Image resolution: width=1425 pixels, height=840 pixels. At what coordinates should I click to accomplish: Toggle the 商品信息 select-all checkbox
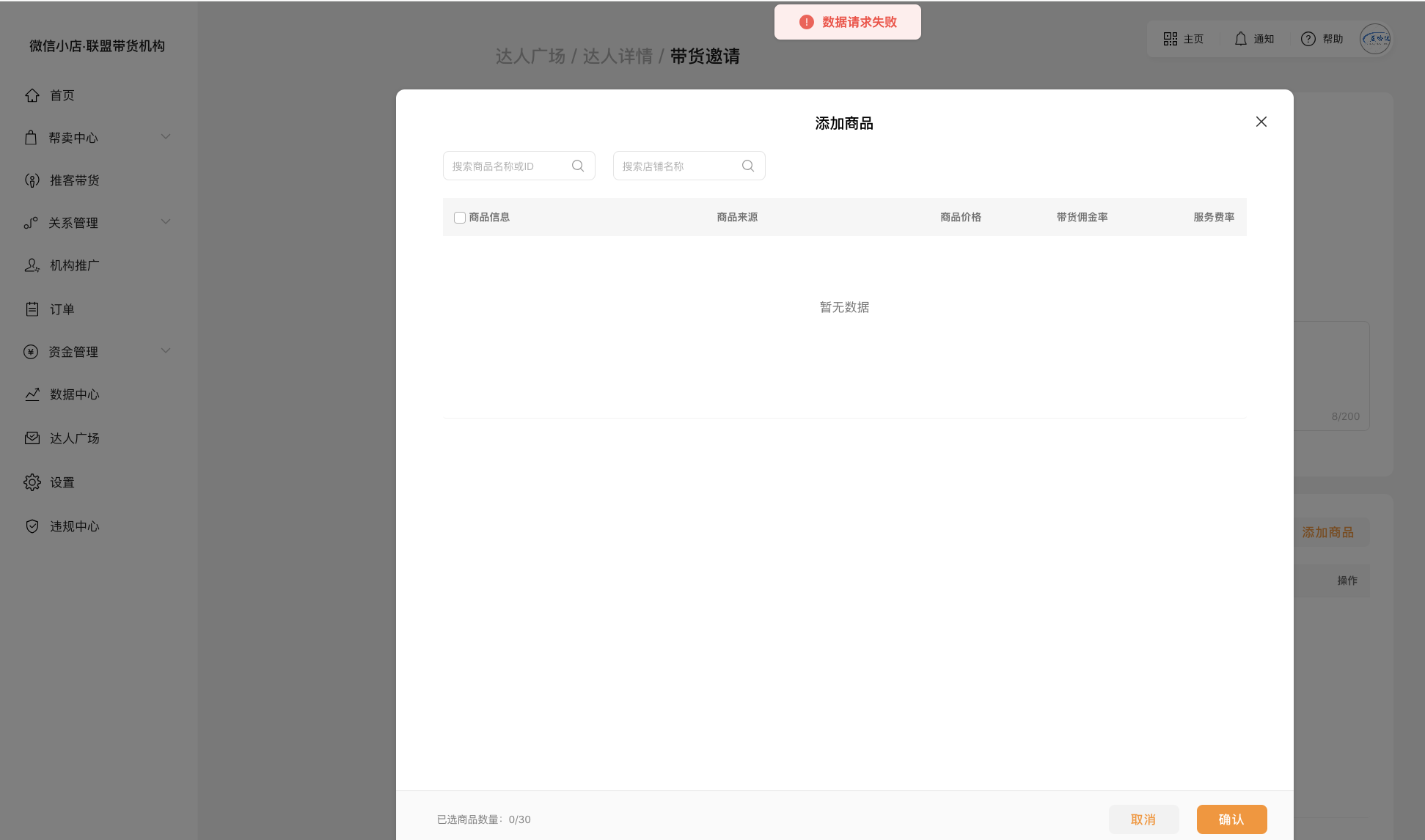tap(460, 218)
